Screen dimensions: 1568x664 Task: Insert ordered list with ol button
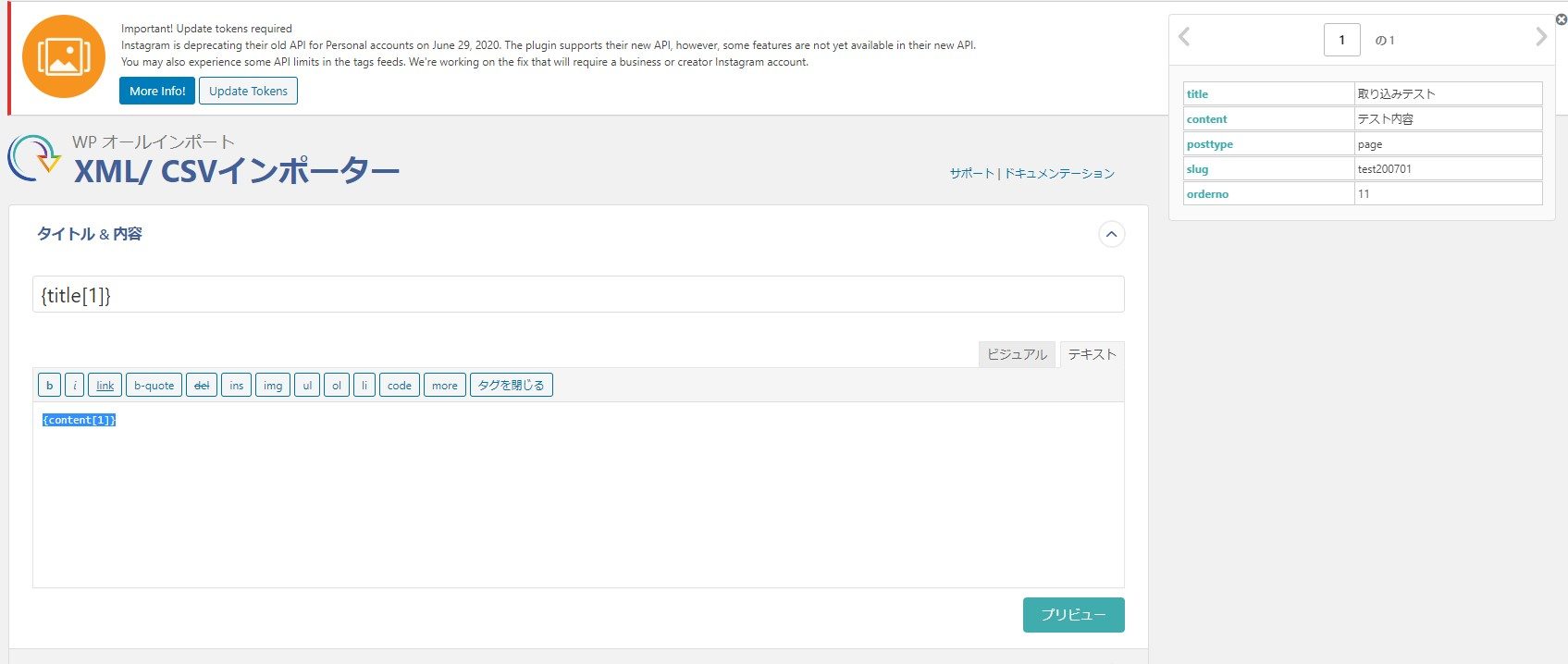(337, 385)
